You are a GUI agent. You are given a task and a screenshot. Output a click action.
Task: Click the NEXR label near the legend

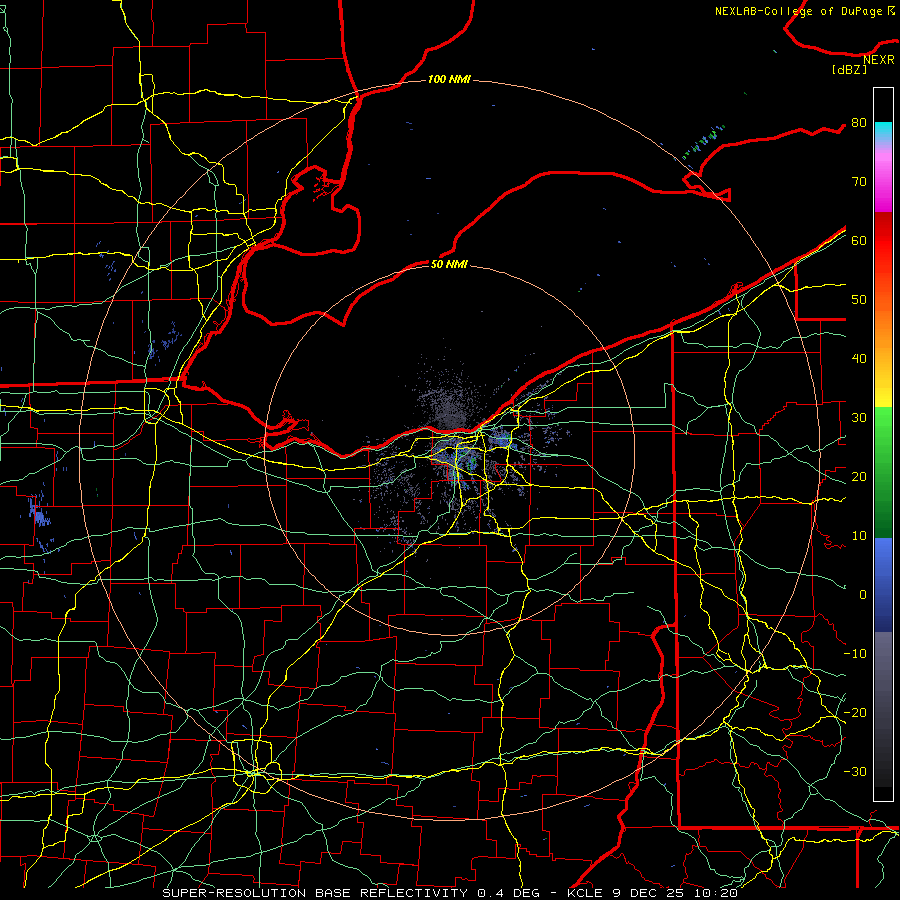tap(879, 60)
